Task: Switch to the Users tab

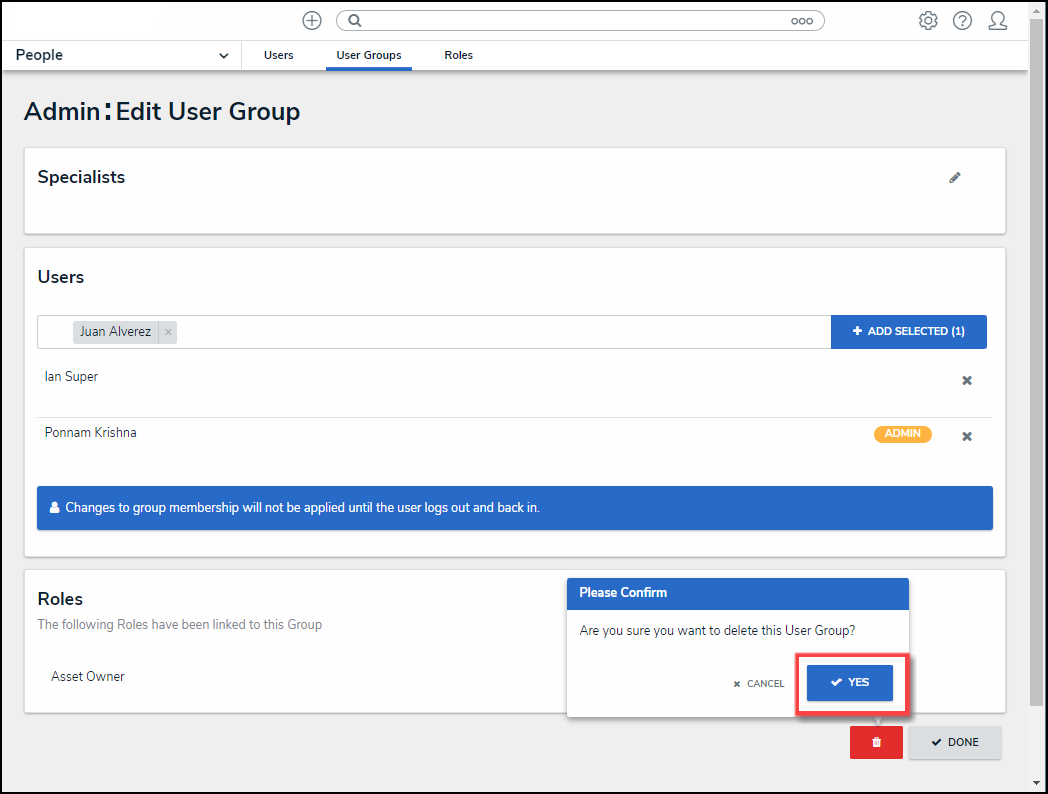Action: pos(279,55)
